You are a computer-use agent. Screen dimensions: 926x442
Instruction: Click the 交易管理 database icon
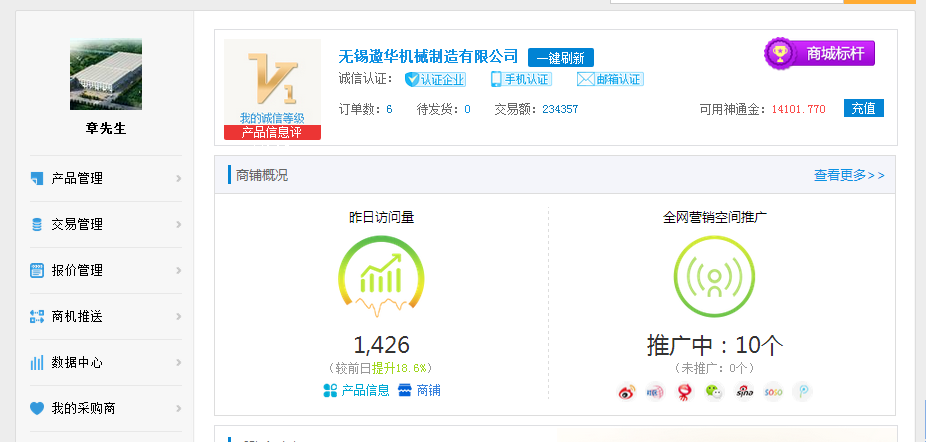[x=37, y=225]
